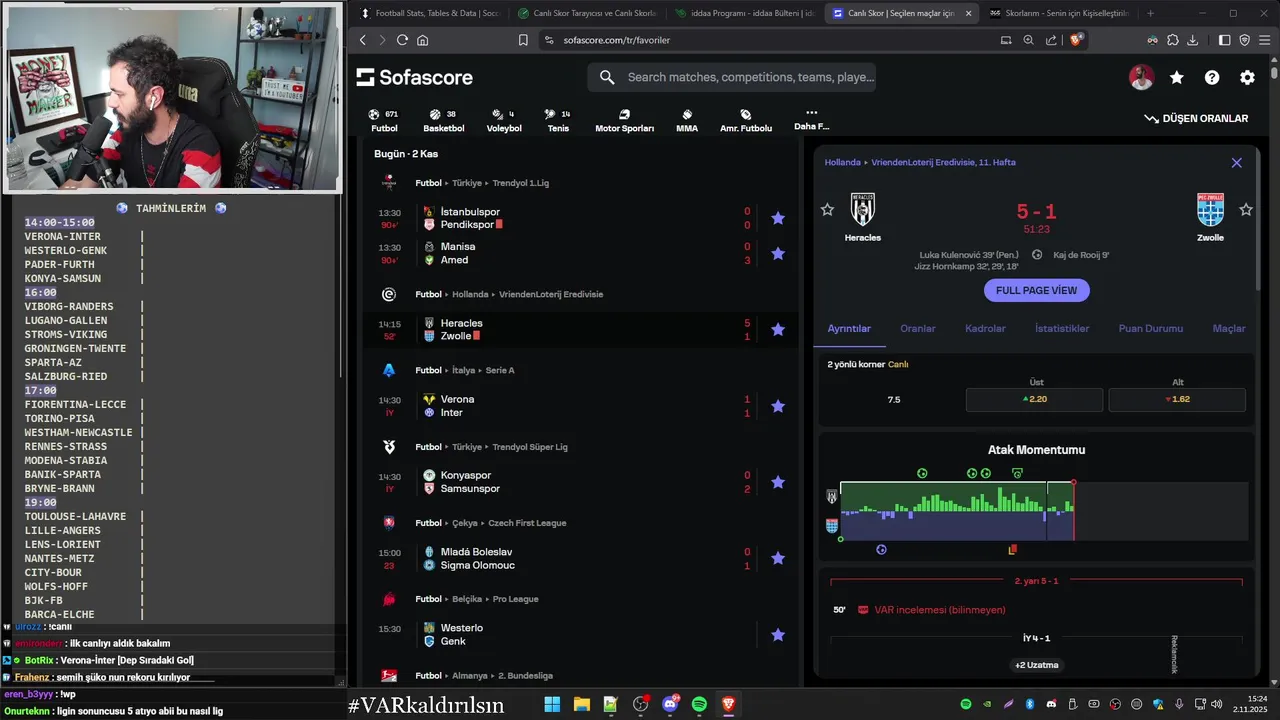
Task: Click the Sofascore logo
Action: coord(414,77)
